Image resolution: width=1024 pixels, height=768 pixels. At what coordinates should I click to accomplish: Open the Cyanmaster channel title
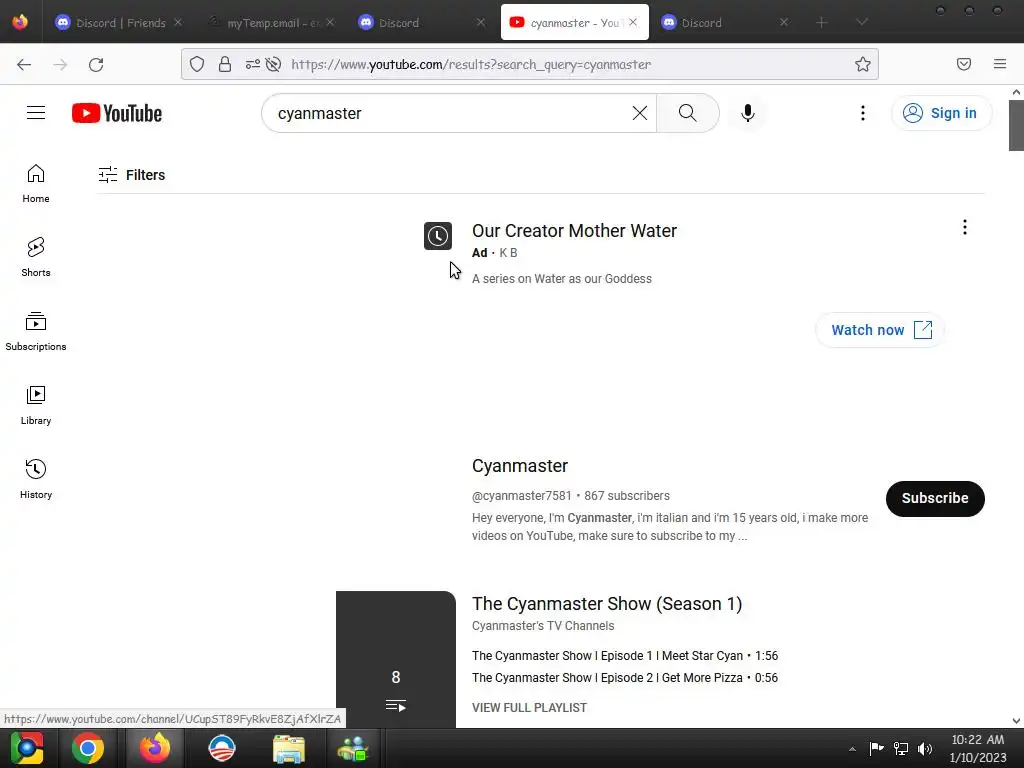pyautogui.click(x=520, y=466)
